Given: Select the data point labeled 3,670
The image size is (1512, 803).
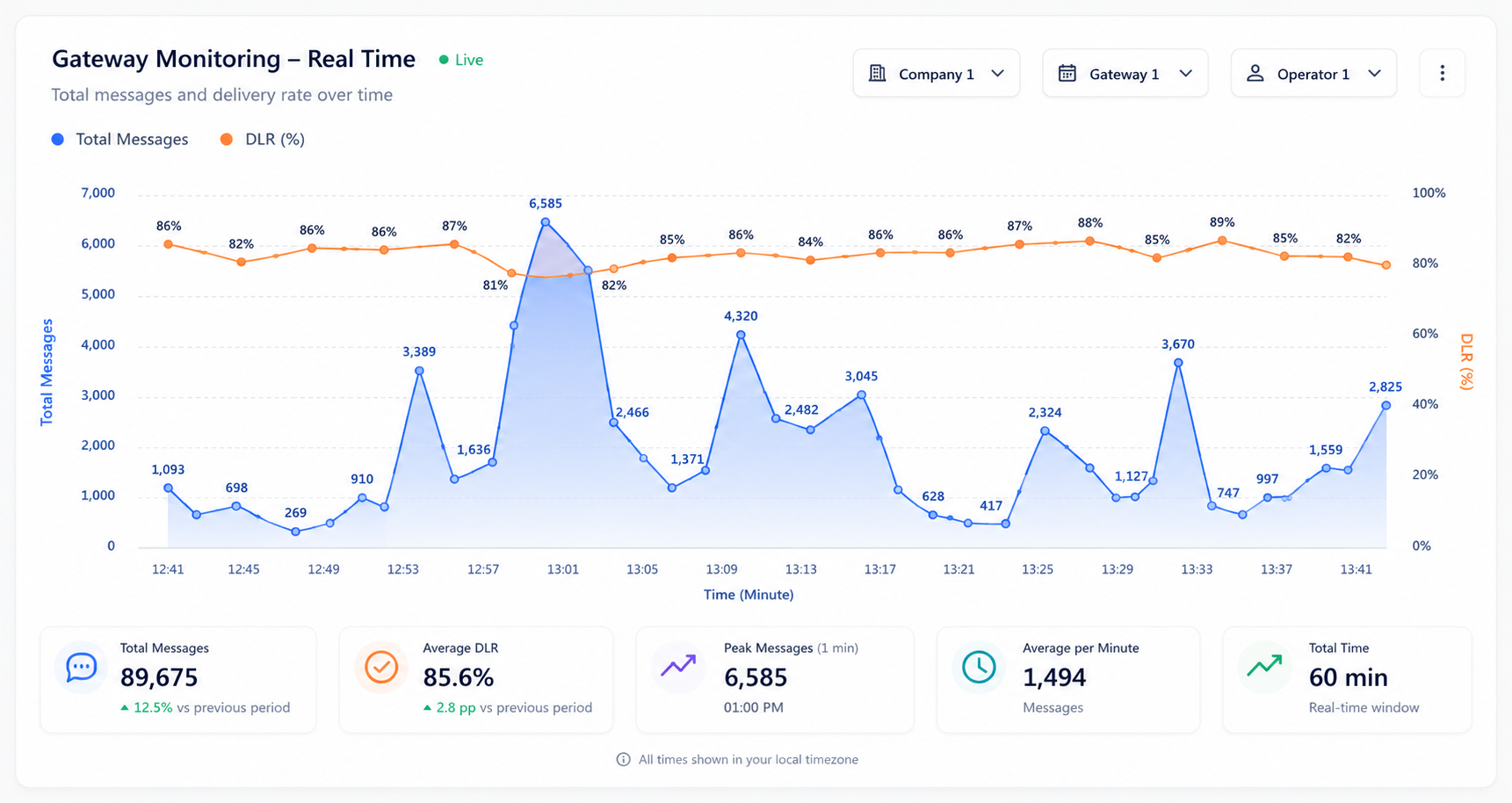Looking at the screenshot, I should (x=1178, y=363).
